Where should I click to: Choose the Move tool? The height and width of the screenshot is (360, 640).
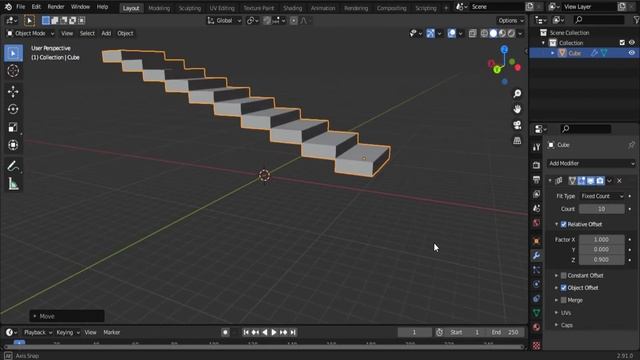[13, 91]
